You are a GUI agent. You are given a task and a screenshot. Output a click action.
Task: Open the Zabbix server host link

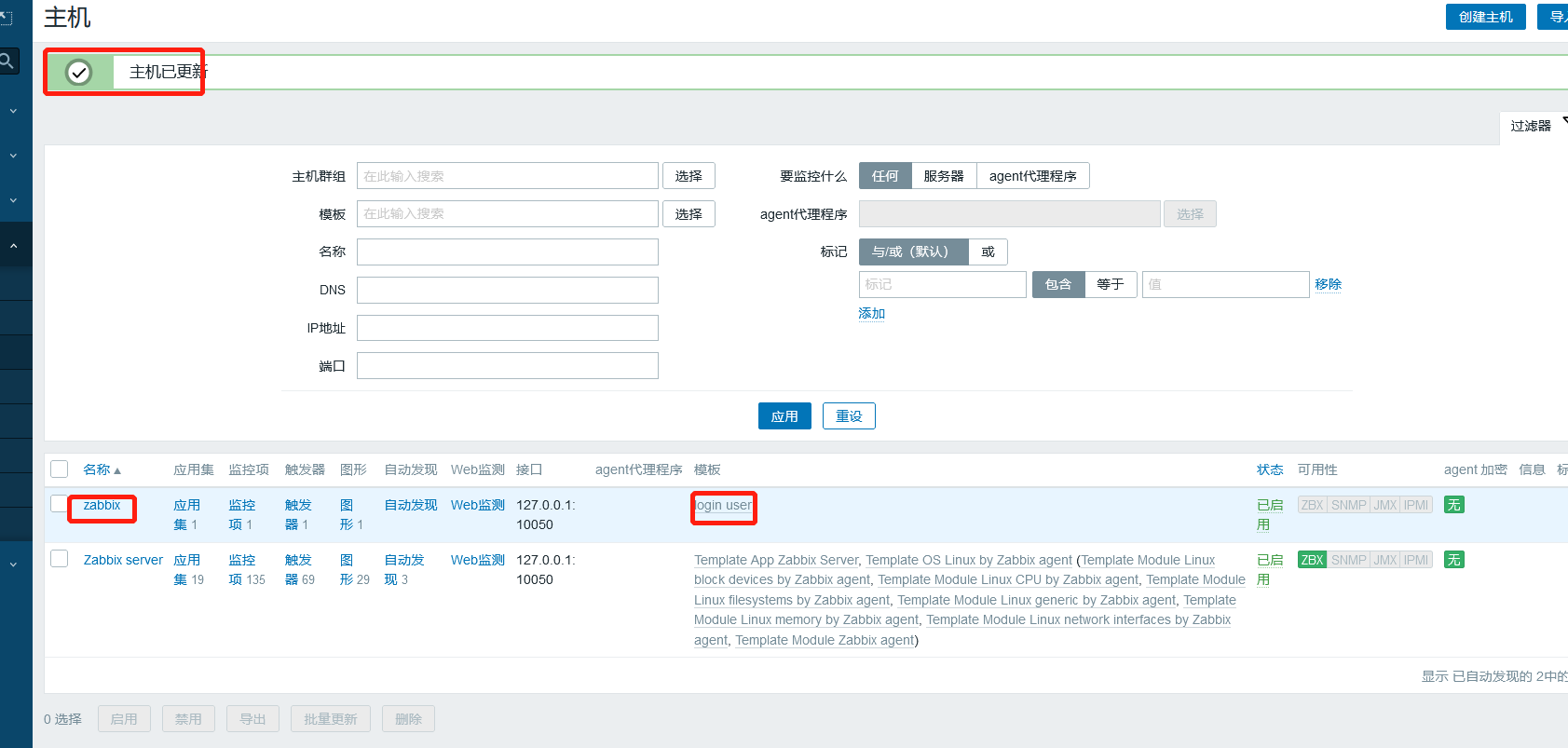tap(123, 560)
